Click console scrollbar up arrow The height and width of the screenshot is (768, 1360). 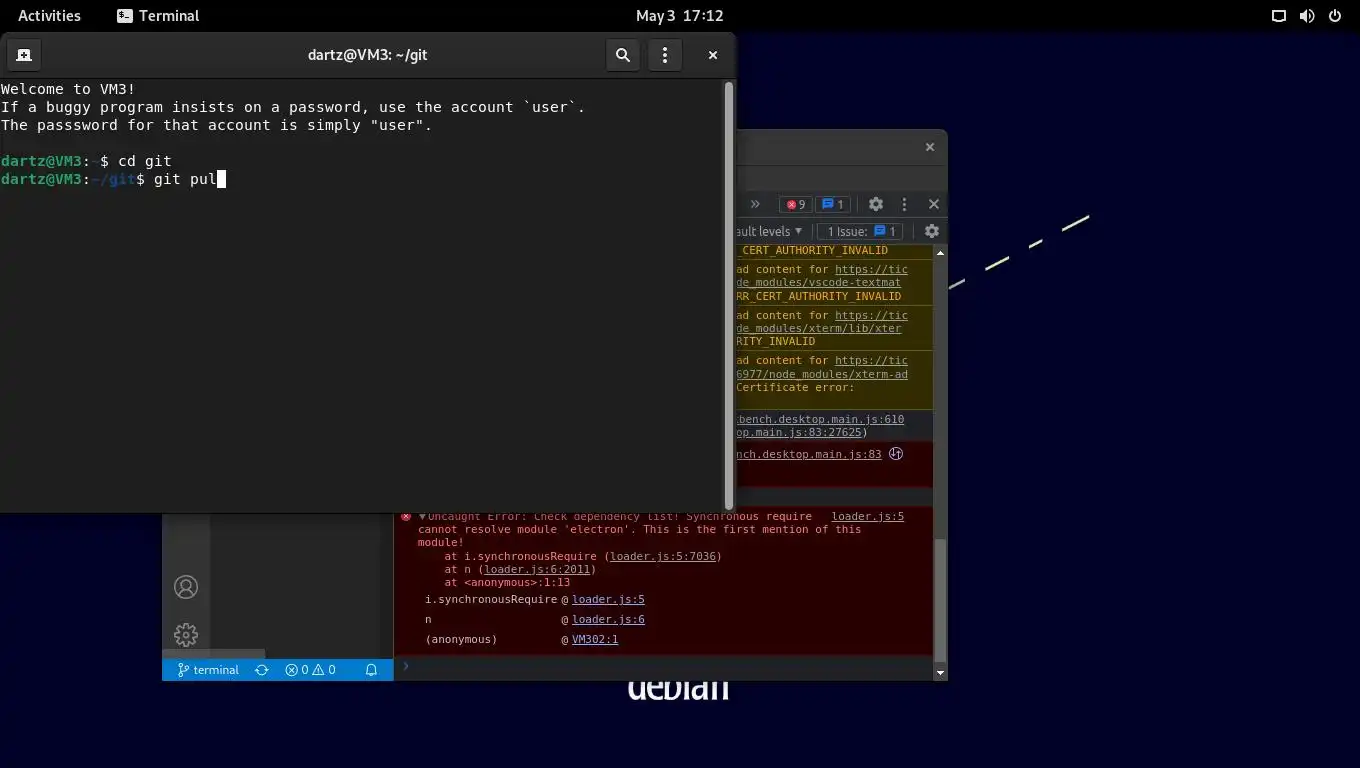(x=940, y=252)
